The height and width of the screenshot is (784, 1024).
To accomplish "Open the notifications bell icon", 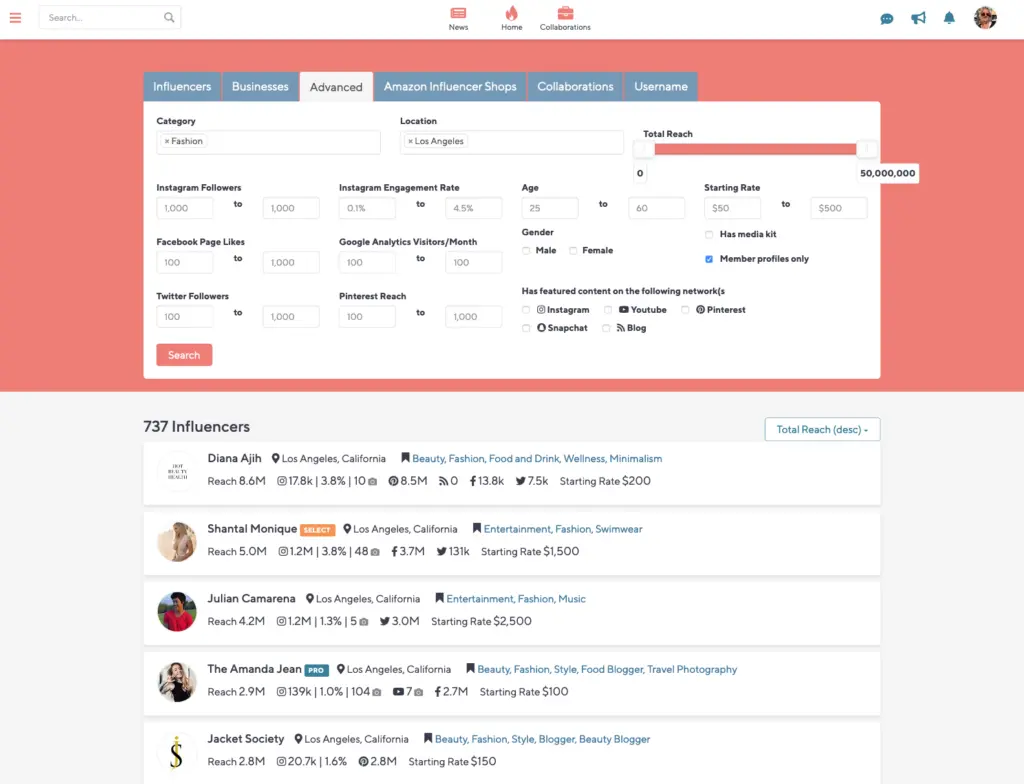I will tap(949, 18).
